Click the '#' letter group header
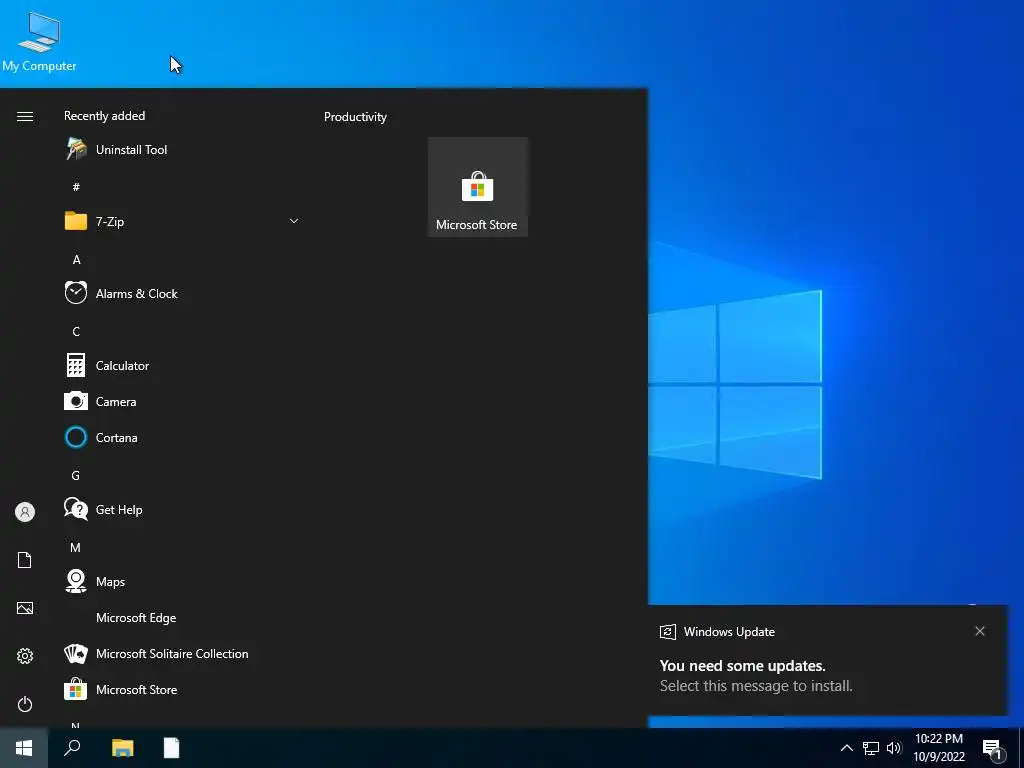The width and height of the screenshot is (1024, 768). (x=76, y=187)
